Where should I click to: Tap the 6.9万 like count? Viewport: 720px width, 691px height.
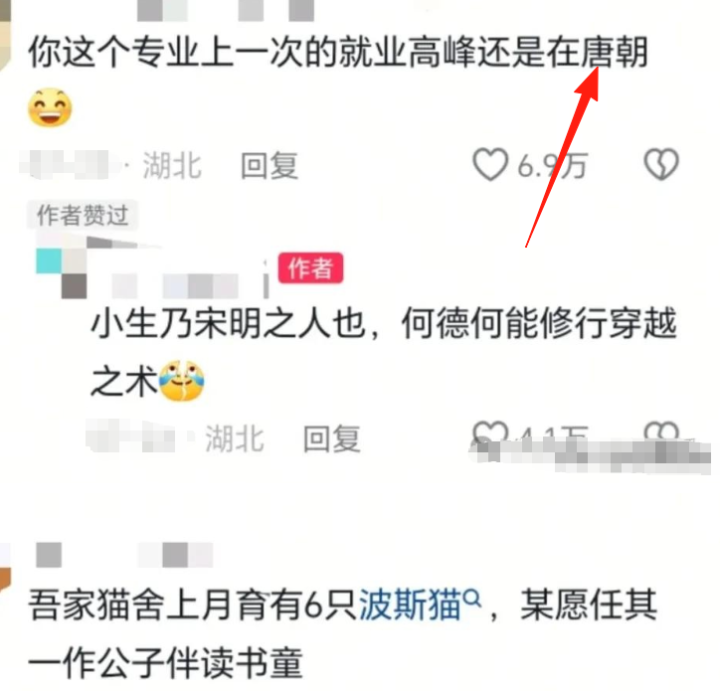click(x=551, y=165)
